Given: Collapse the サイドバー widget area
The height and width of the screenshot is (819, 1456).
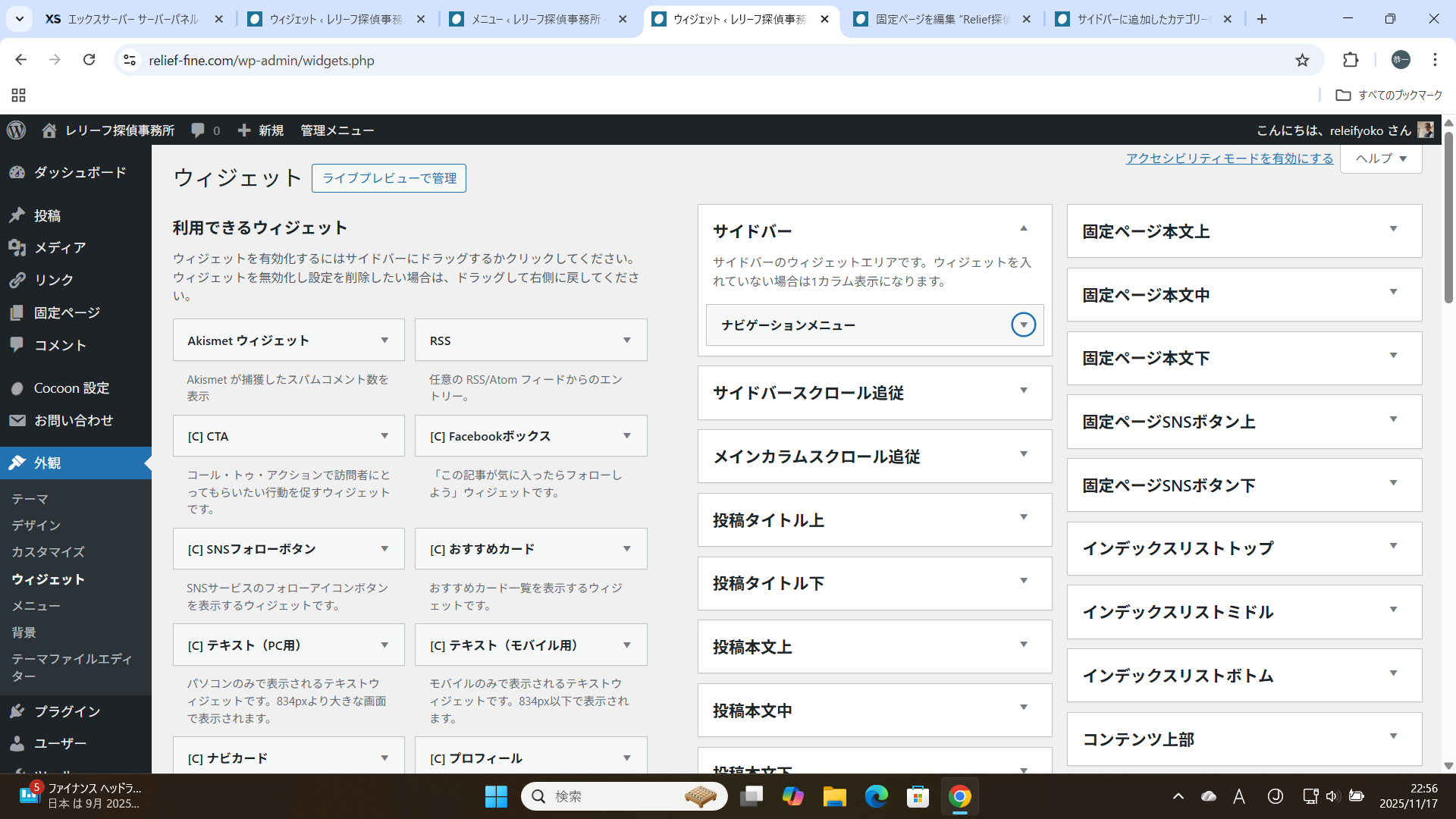Looking at the screenshot, I should 1023,229.
